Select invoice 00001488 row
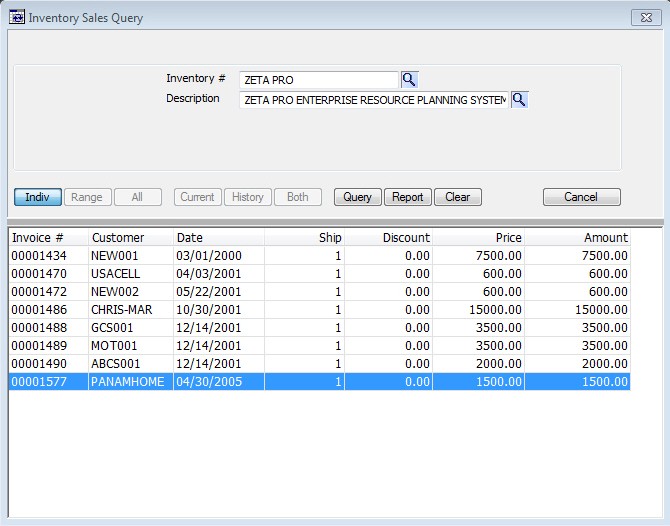This screenshot has height=526, width=670. [320, 327]
